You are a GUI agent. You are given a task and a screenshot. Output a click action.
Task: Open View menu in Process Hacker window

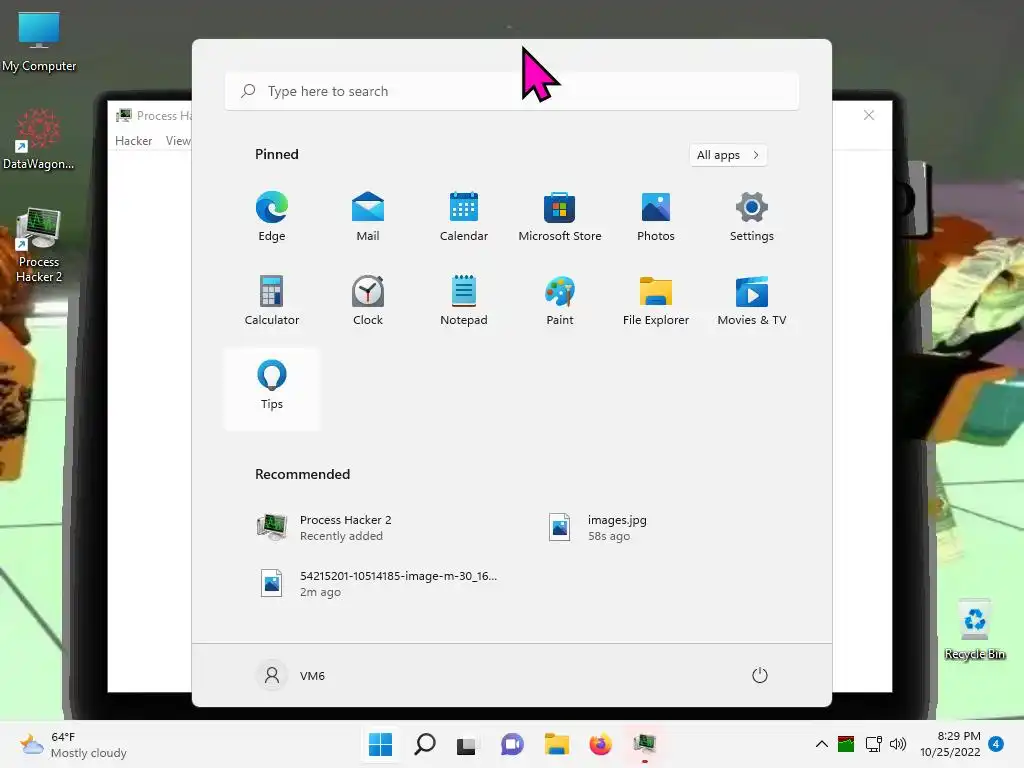pyautogui.click(x=177, y=140)
